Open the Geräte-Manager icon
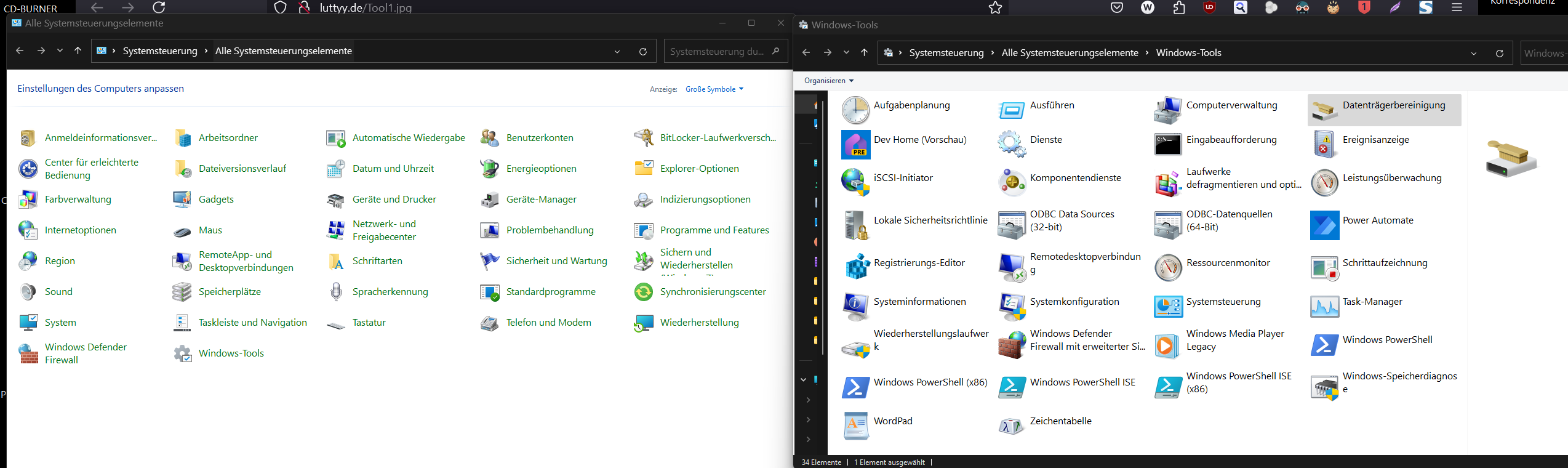The height and width of the screenshot is (468, 1568). pyautogui.click(x=489, y=200)
